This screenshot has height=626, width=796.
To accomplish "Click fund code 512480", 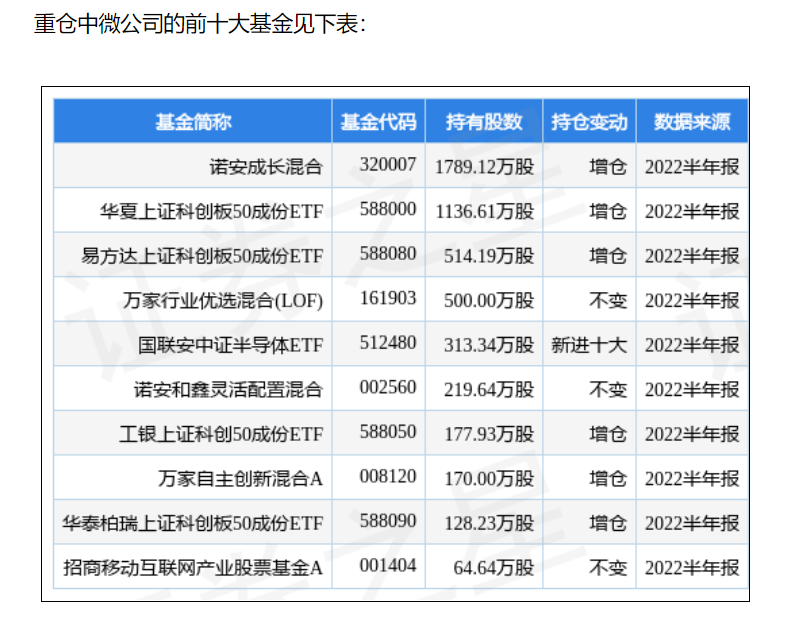I will pyautogui.click(x=388, y=343).
